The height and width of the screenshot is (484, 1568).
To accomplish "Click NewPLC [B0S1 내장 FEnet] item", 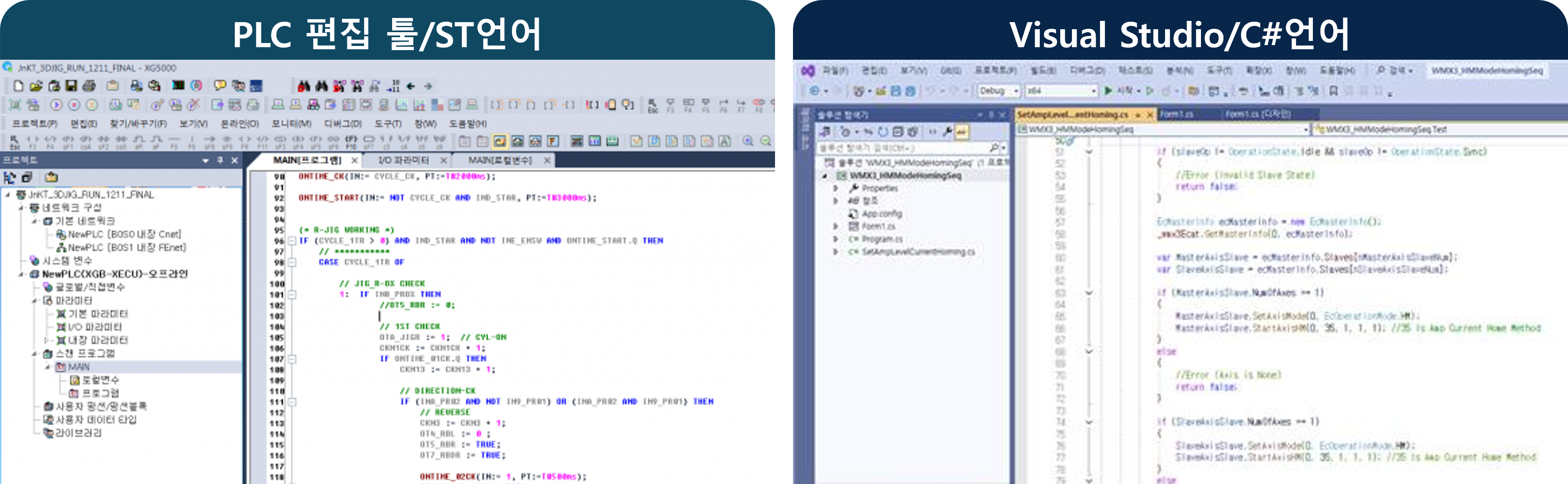I will [127, 247].
